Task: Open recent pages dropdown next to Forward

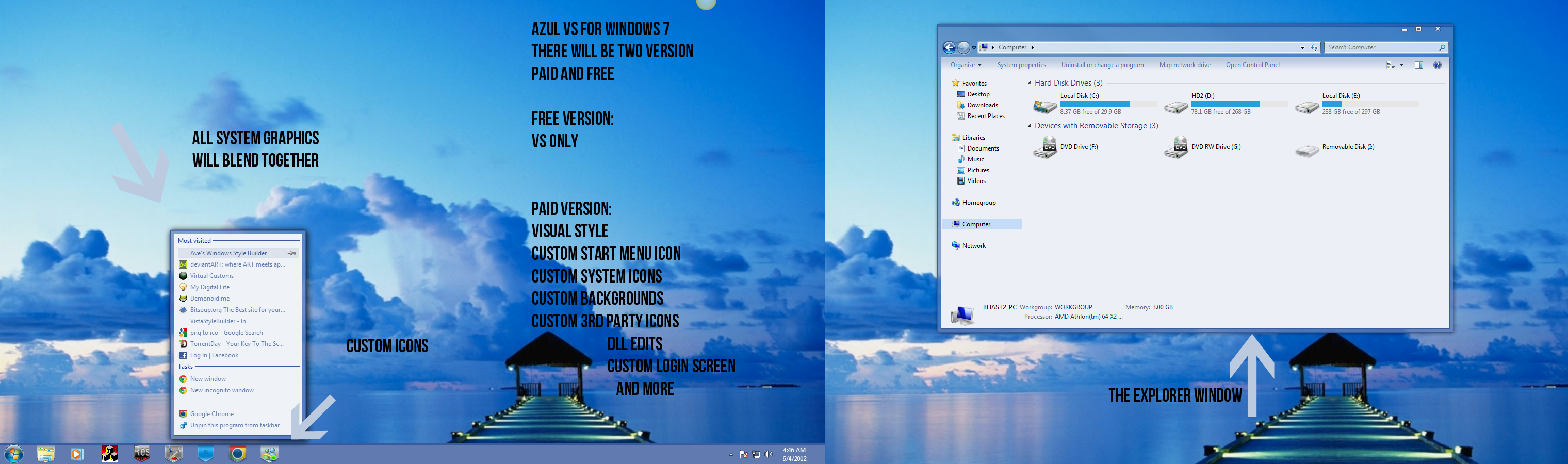Action: click(x=974, y=48)
